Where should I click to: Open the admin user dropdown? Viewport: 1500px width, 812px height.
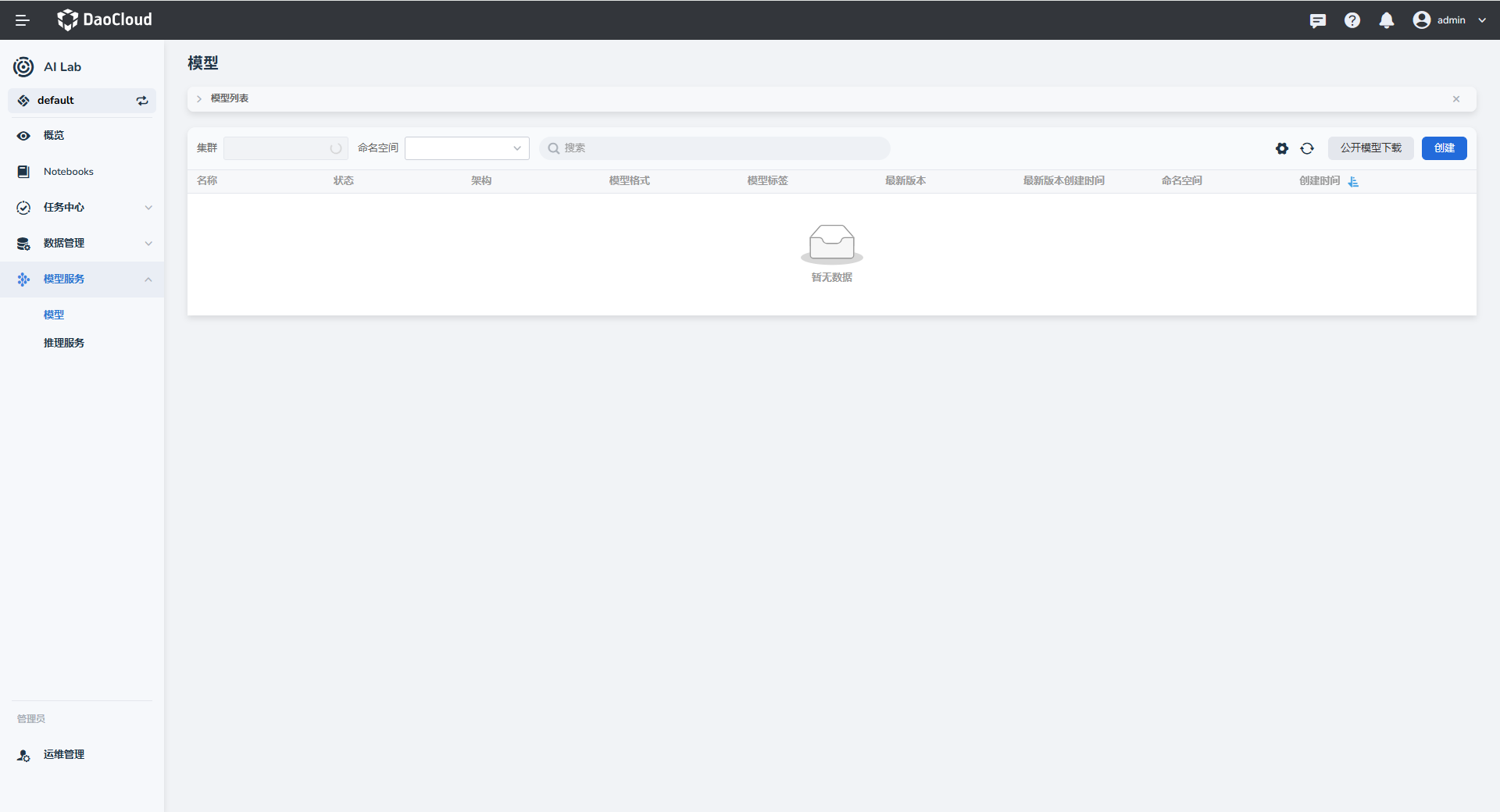(1449, 20)
